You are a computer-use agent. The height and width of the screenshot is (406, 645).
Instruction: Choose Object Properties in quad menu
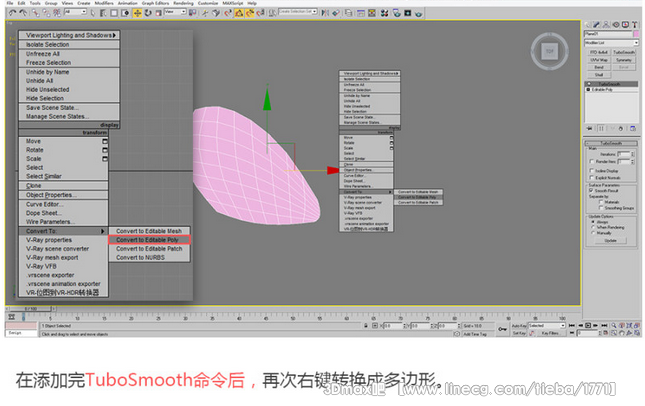tap(63, 195)
